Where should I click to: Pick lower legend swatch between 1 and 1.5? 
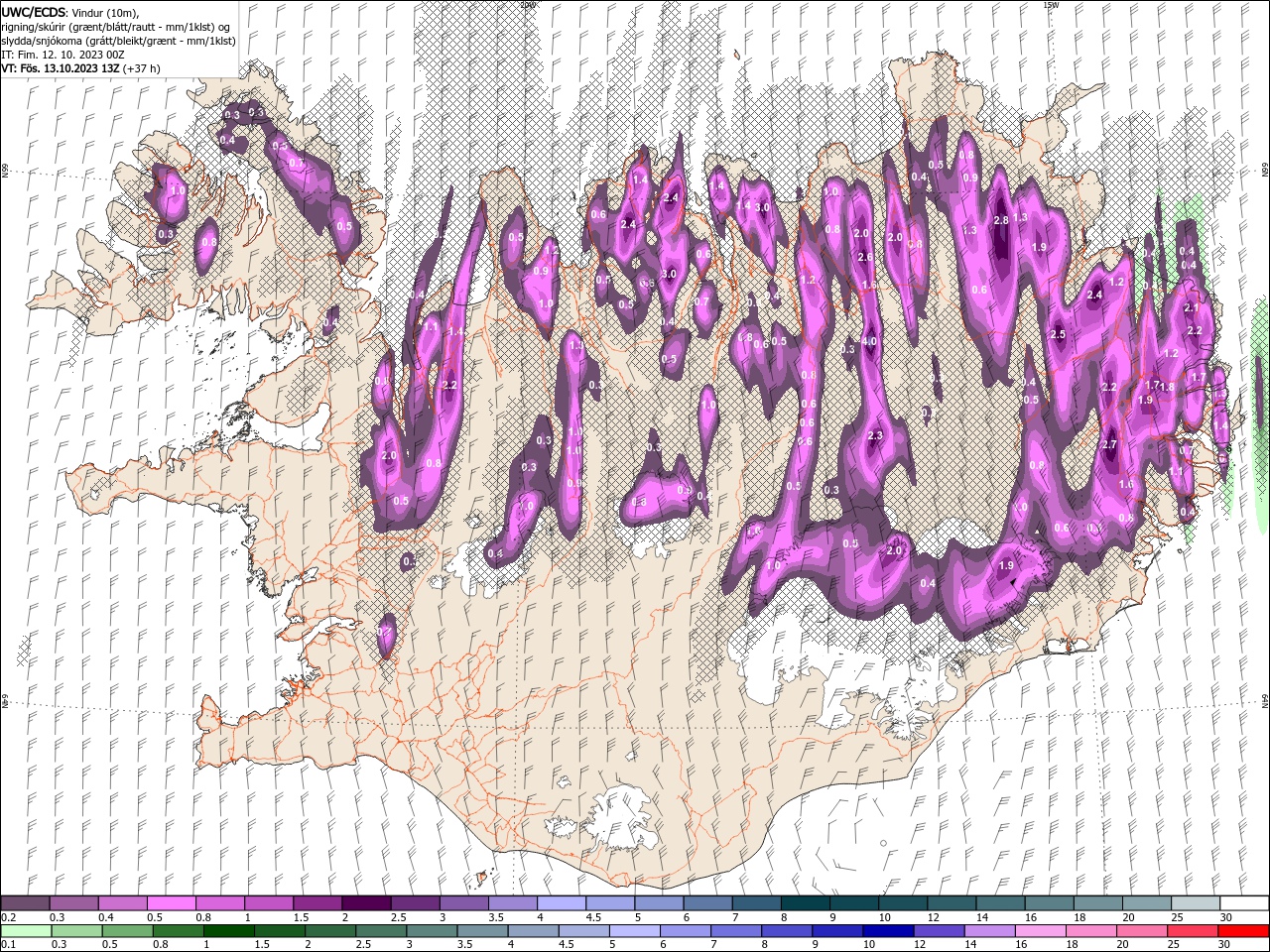point(229,931)
